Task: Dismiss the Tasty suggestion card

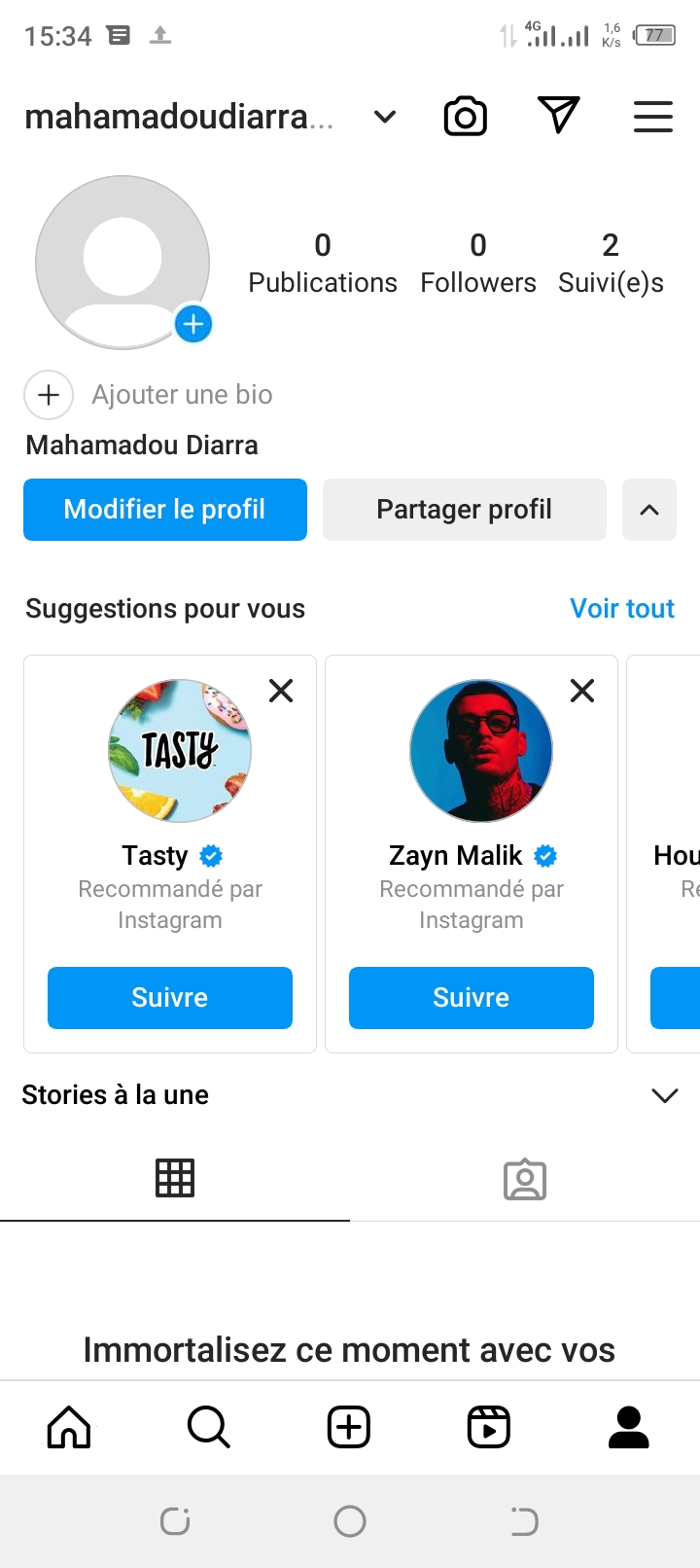Action: coord(281,691)
